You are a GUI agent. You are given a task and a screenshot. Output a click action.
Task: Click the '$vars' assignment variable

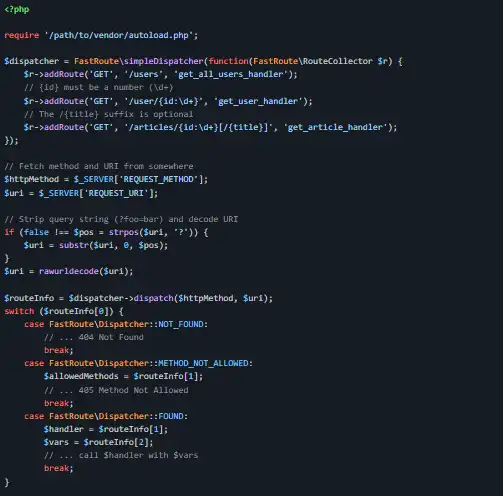click(x=56, y=442)
